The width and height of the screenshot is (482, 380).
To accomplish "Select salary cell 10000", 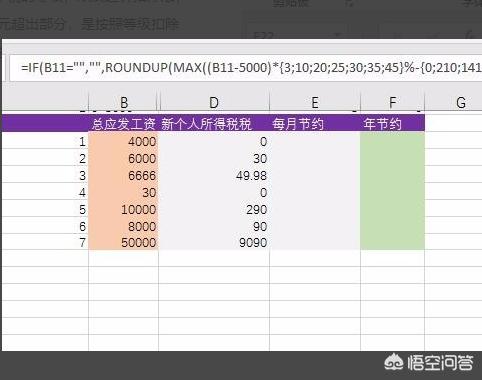I will [124, 209].
